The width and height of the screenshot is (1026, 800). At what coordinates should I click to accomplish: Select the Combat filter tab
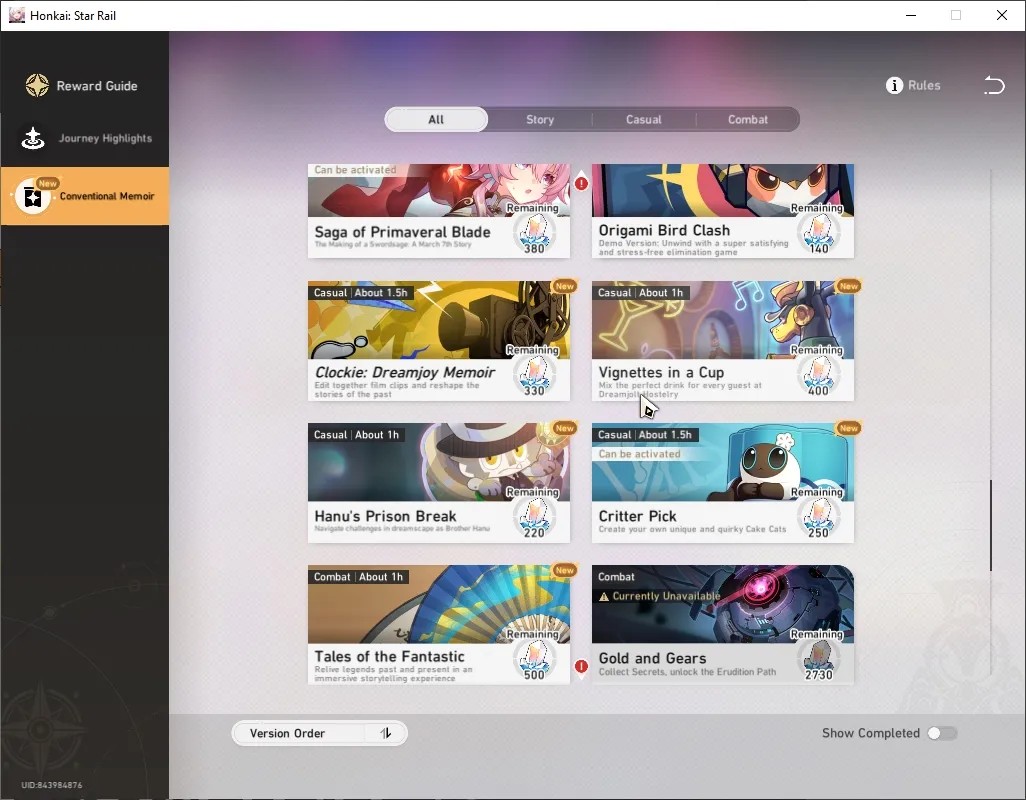[x=748, y=120]
